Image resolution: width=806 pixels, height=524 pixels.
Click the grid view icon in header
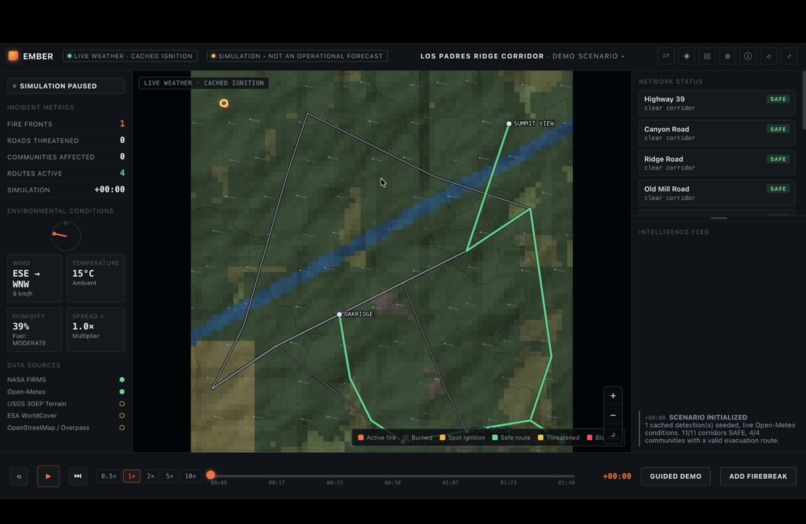707,56
